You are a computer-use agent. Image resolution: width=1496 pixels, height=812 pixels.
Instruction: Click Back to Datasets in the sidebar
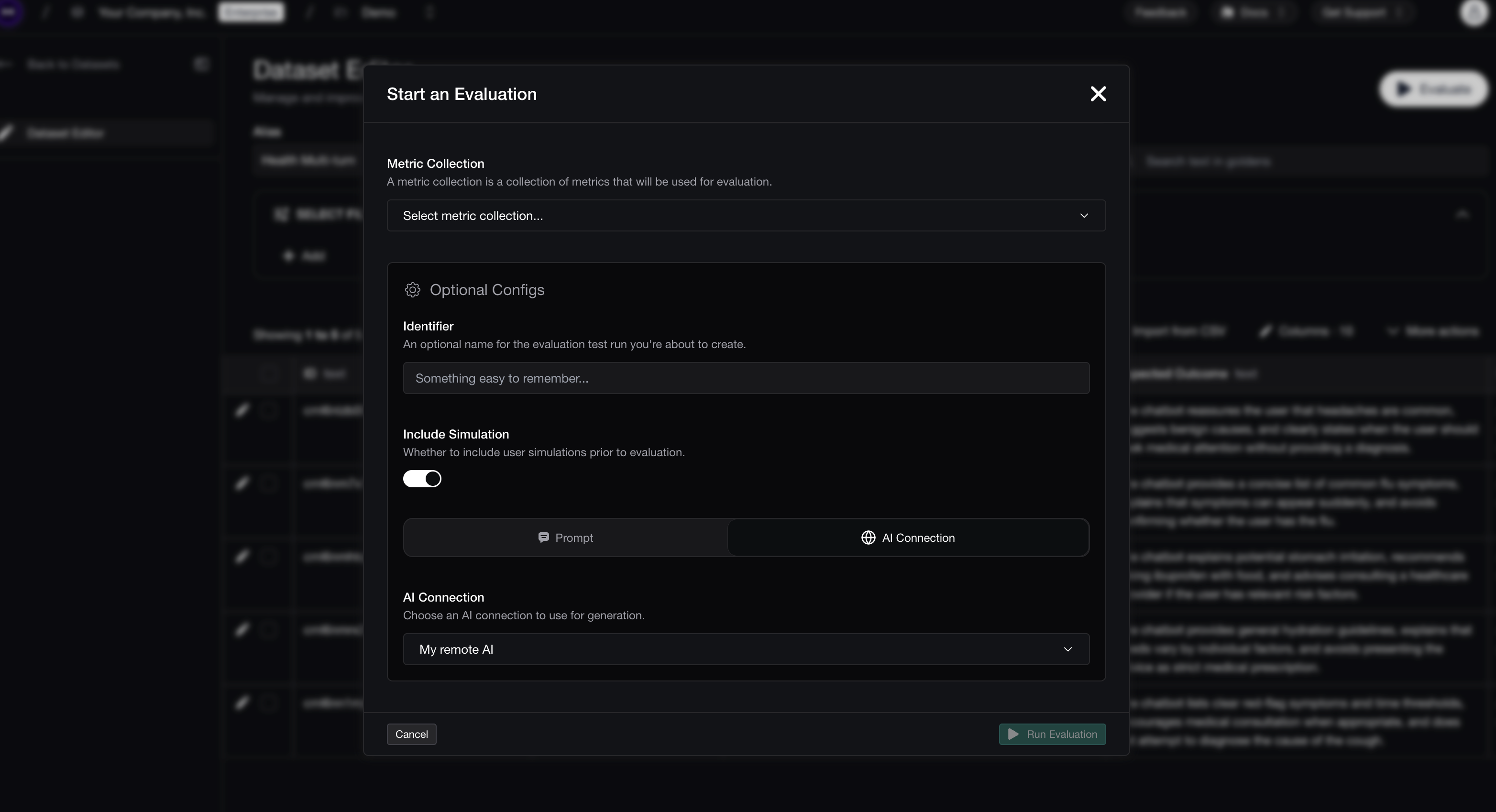pos(73,65)
